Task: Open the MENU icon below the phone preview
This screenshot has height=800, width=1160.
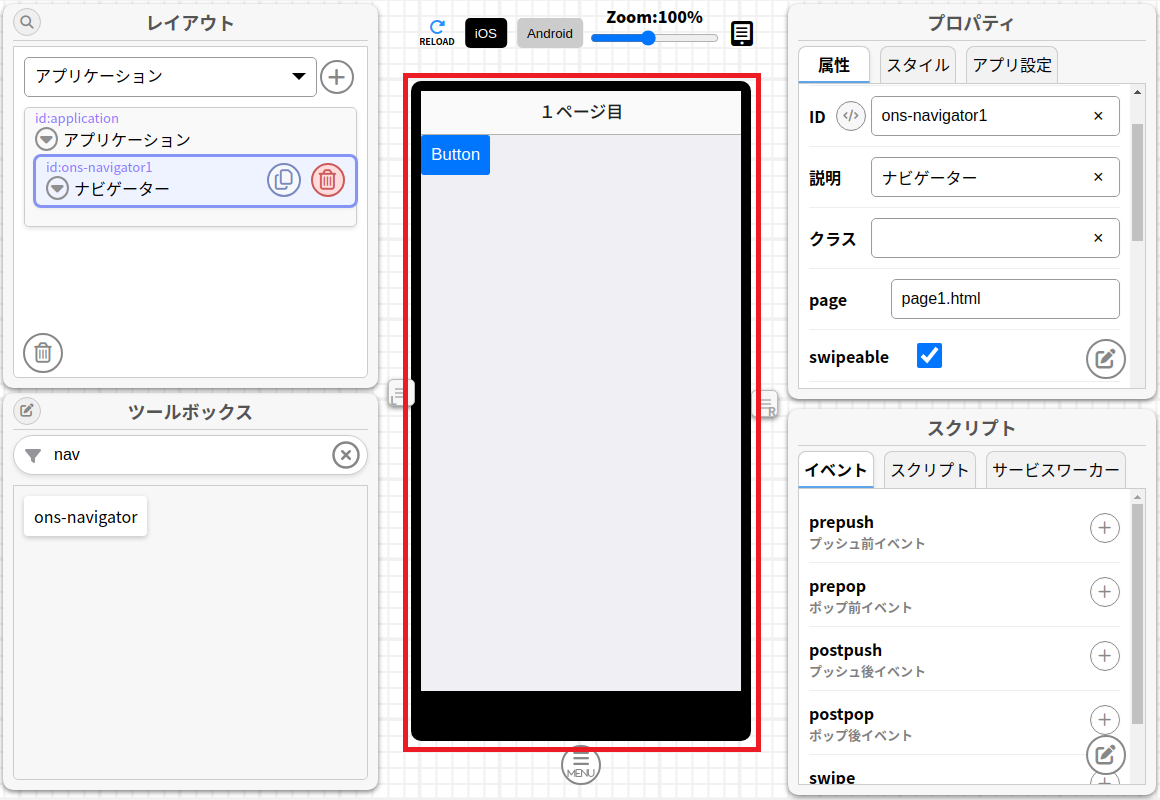Action: click(580, 764)
